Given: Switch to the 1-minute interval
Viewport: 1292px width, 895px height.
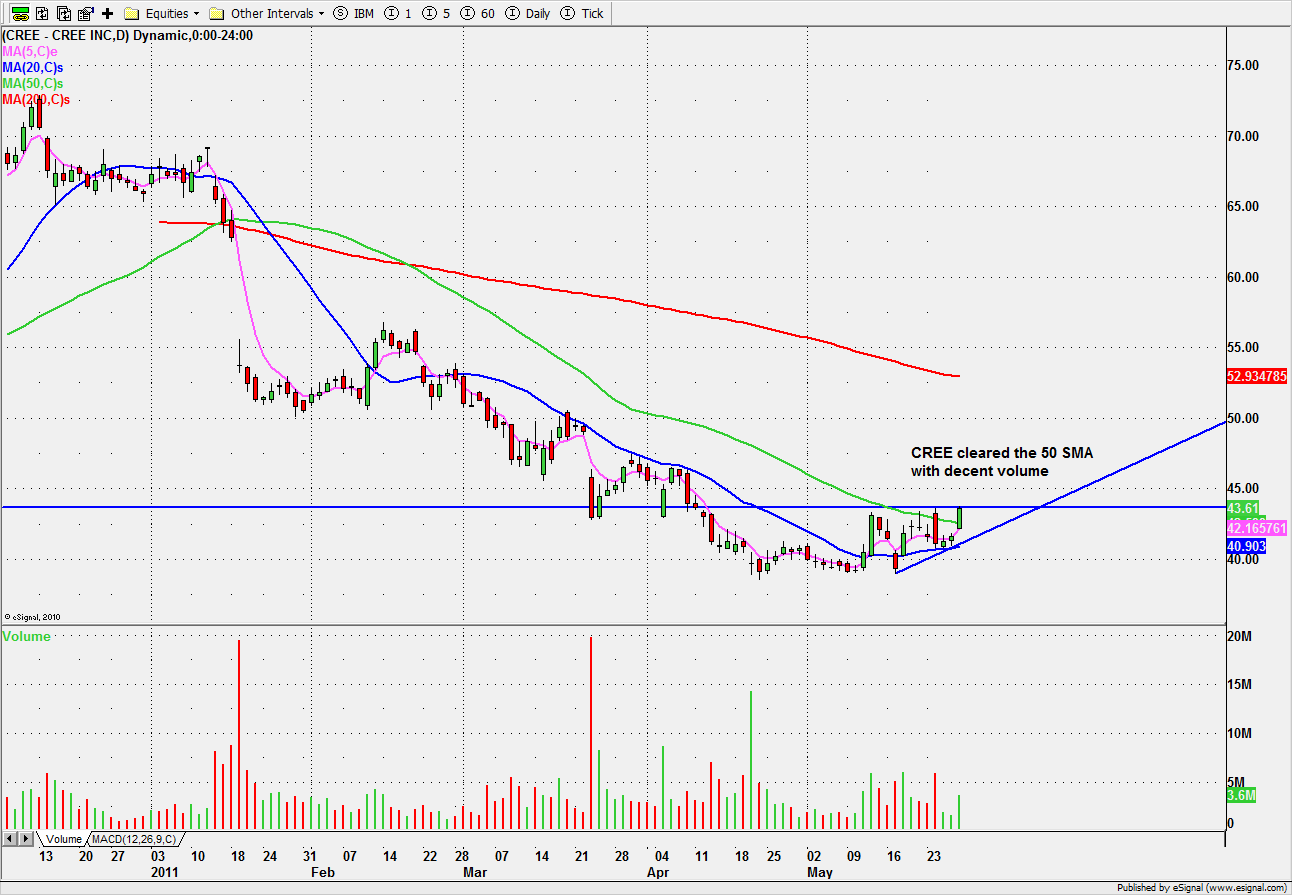Looking at the screenshot, I should 397,13.
